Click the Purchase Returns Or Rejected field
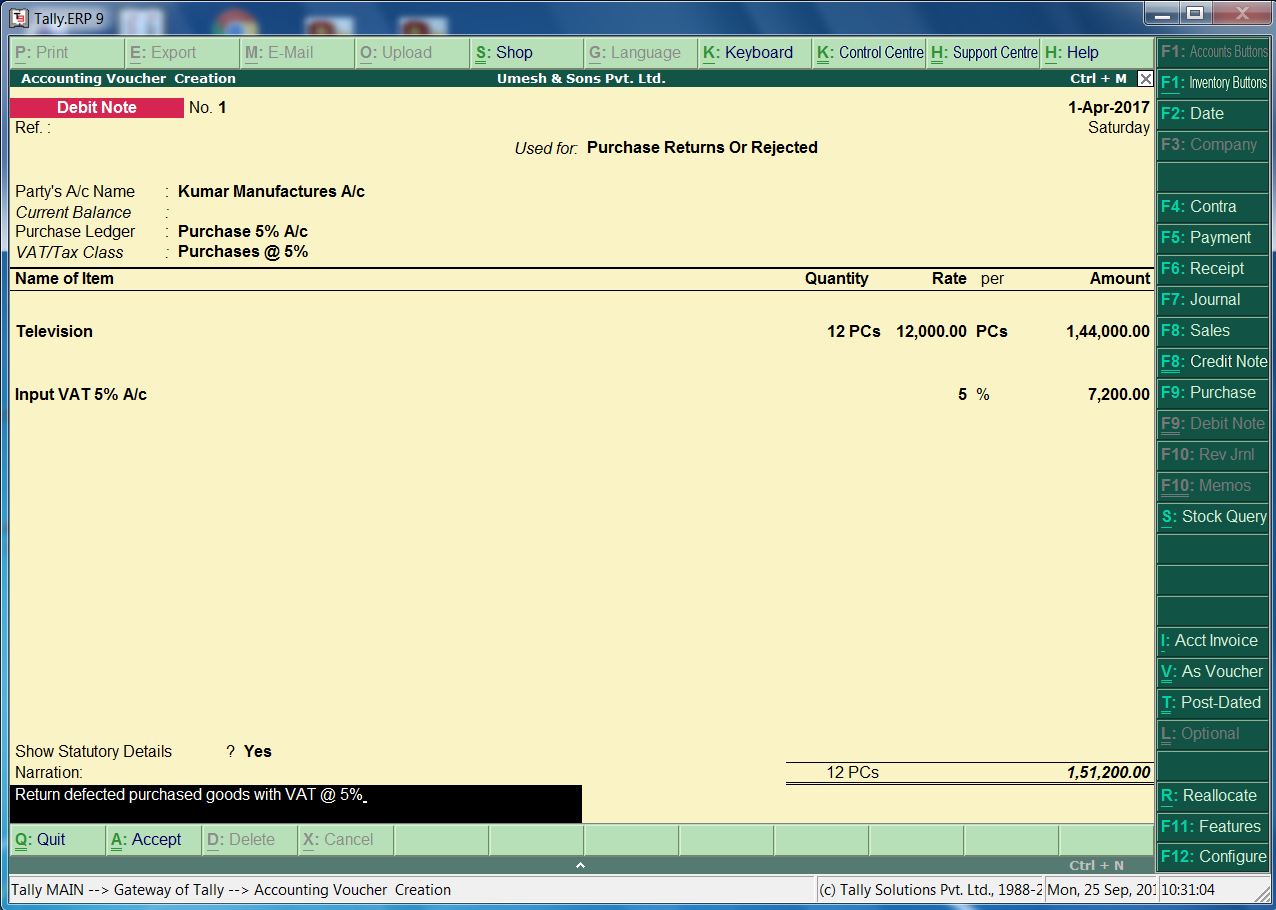 click(x=702, y=148)
